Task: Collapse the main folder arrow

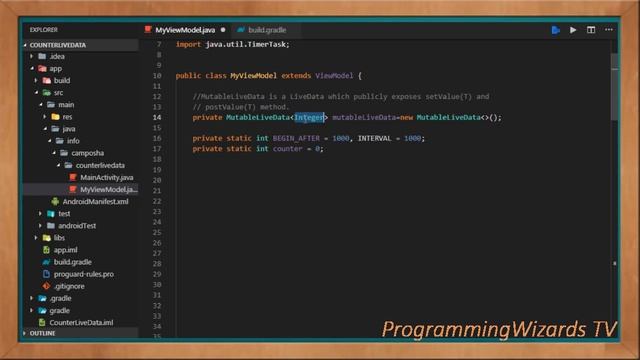Action: coord(41,105)
